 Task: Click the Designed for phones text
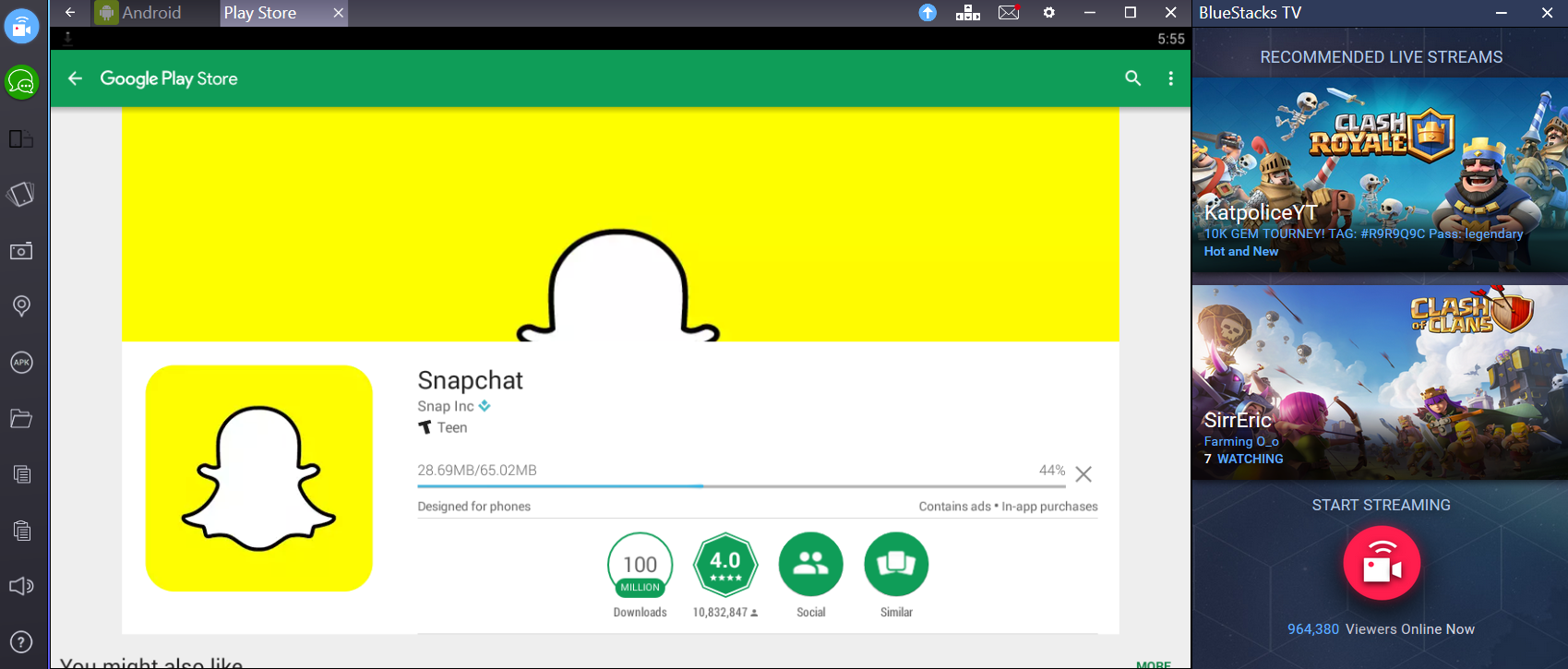coord(473,507)
